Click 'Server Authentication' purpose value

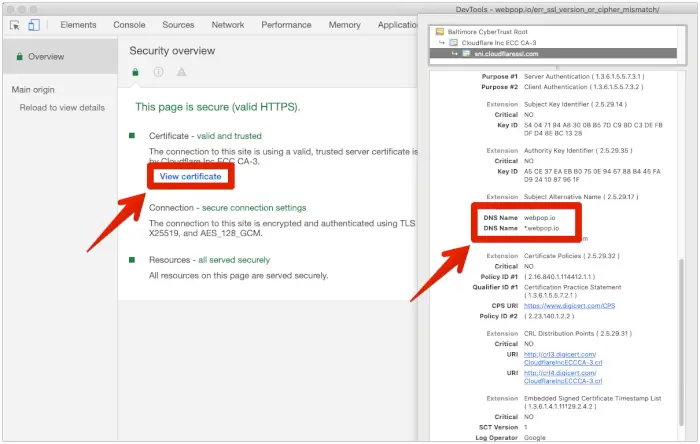(x=557, y=77)
